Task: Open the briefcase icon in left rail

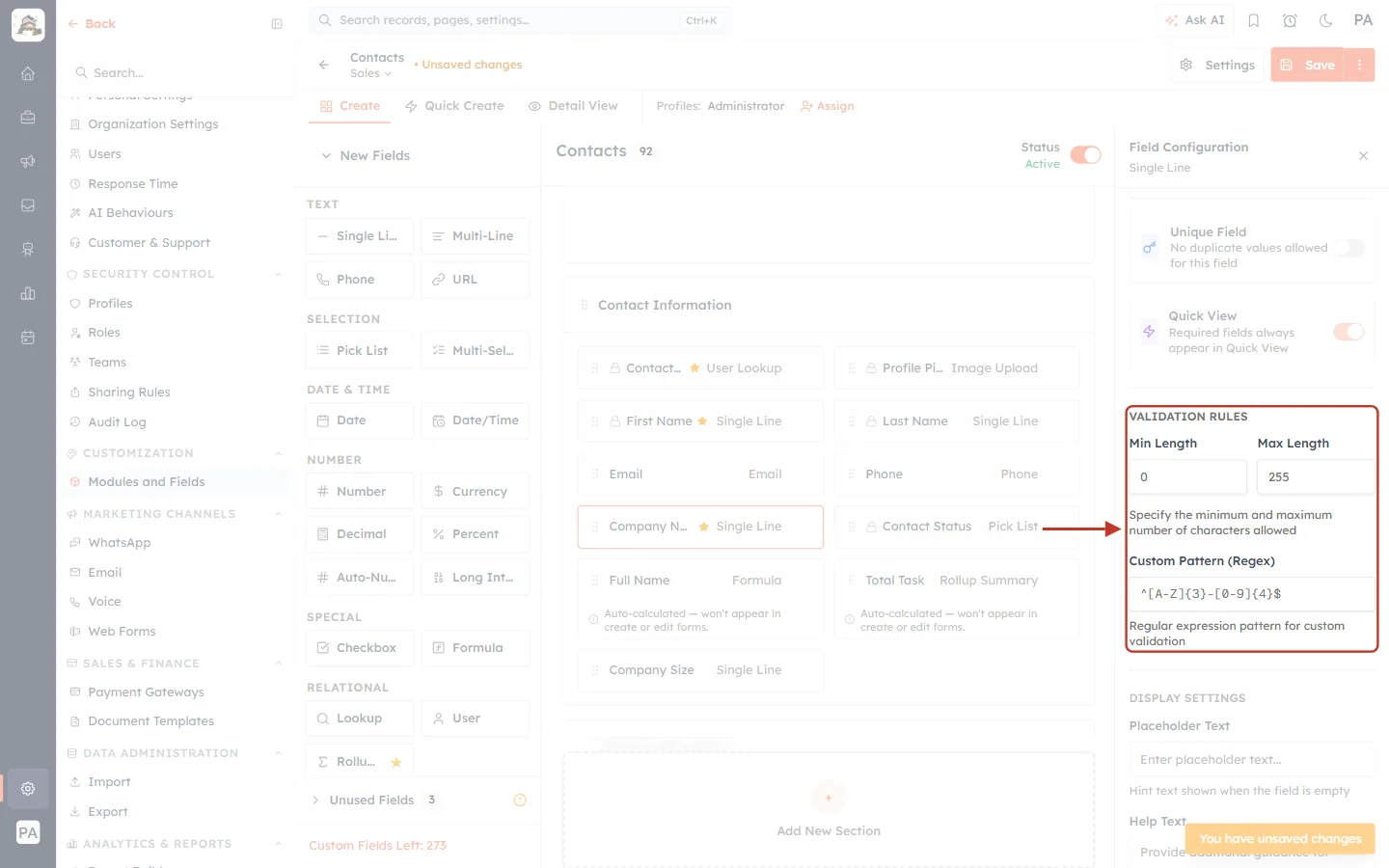Action: point(28,117)
